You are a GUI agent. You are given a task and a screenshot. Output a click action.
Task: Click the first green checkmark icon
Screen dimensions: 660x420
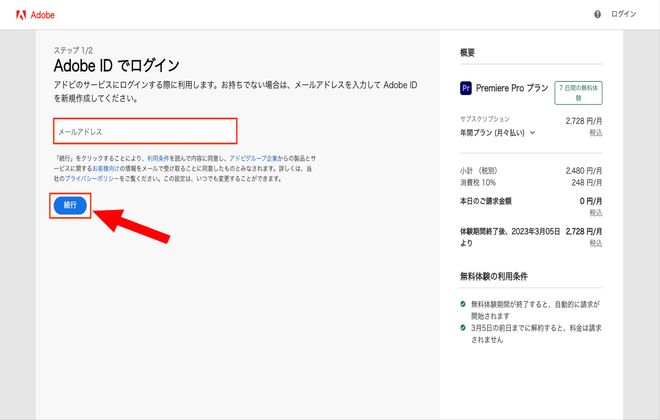click(x=463, y=302)
